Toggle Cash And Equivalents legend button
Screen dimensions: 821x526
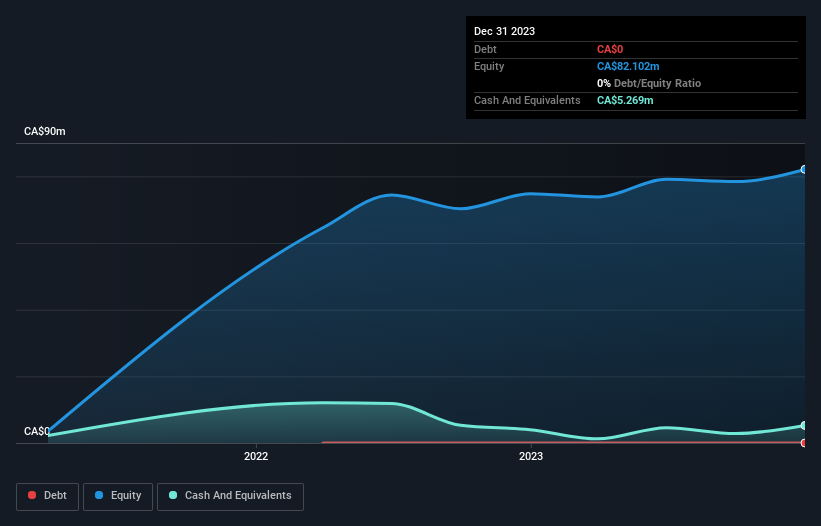point(230,496)
